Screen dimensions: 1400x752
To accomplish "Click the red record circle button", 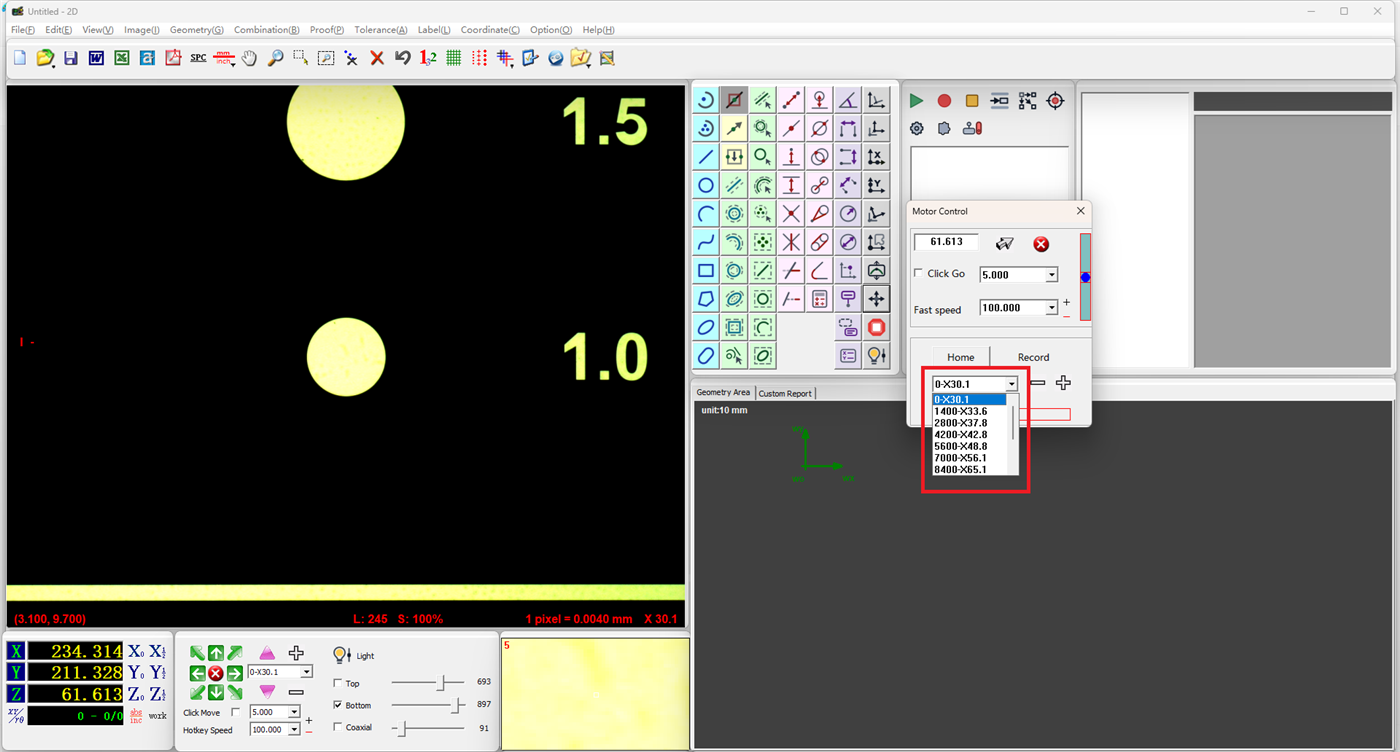I will coord(944,101).
